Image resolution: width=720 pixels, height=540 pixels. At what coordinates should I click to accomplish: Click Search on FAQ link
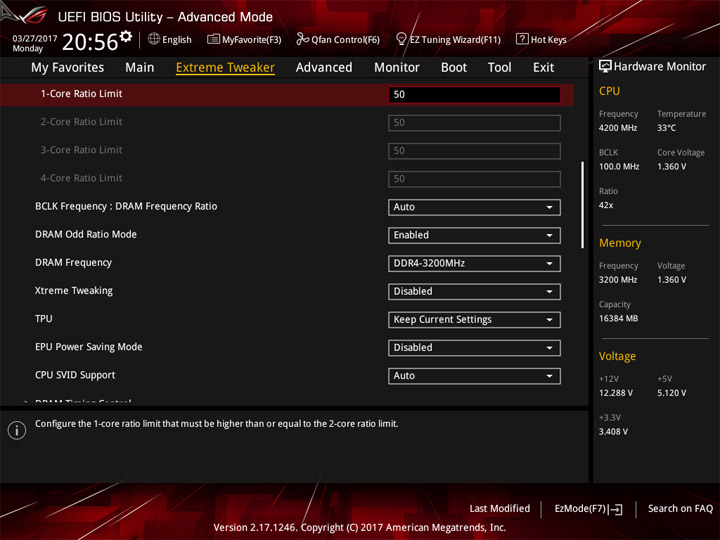pyautogui.click(x=680, y=509)
